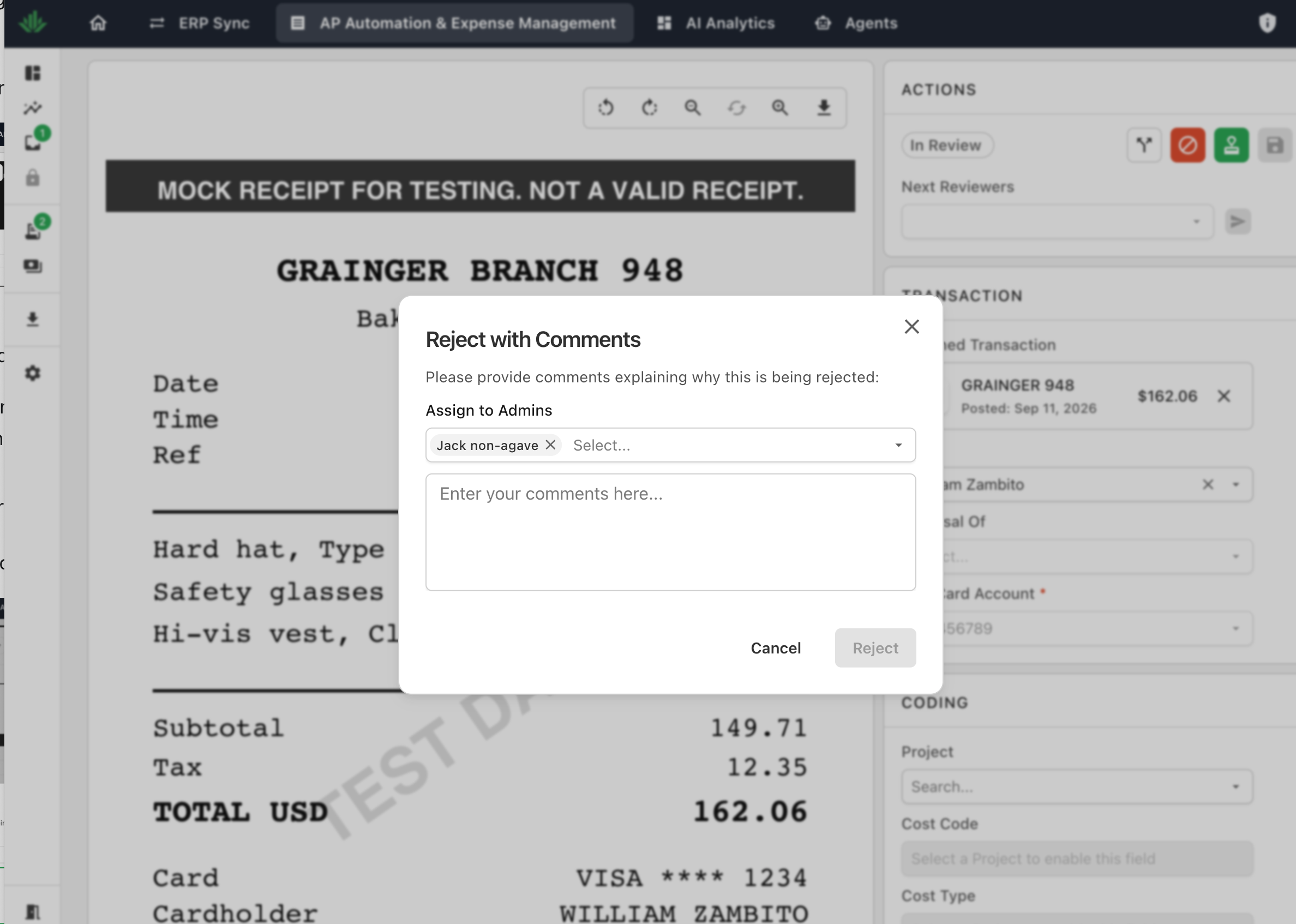The height and width of the screenshot is (924, 1296).
Task: Reset the receipt view
Action: click(x=736, y=107)
